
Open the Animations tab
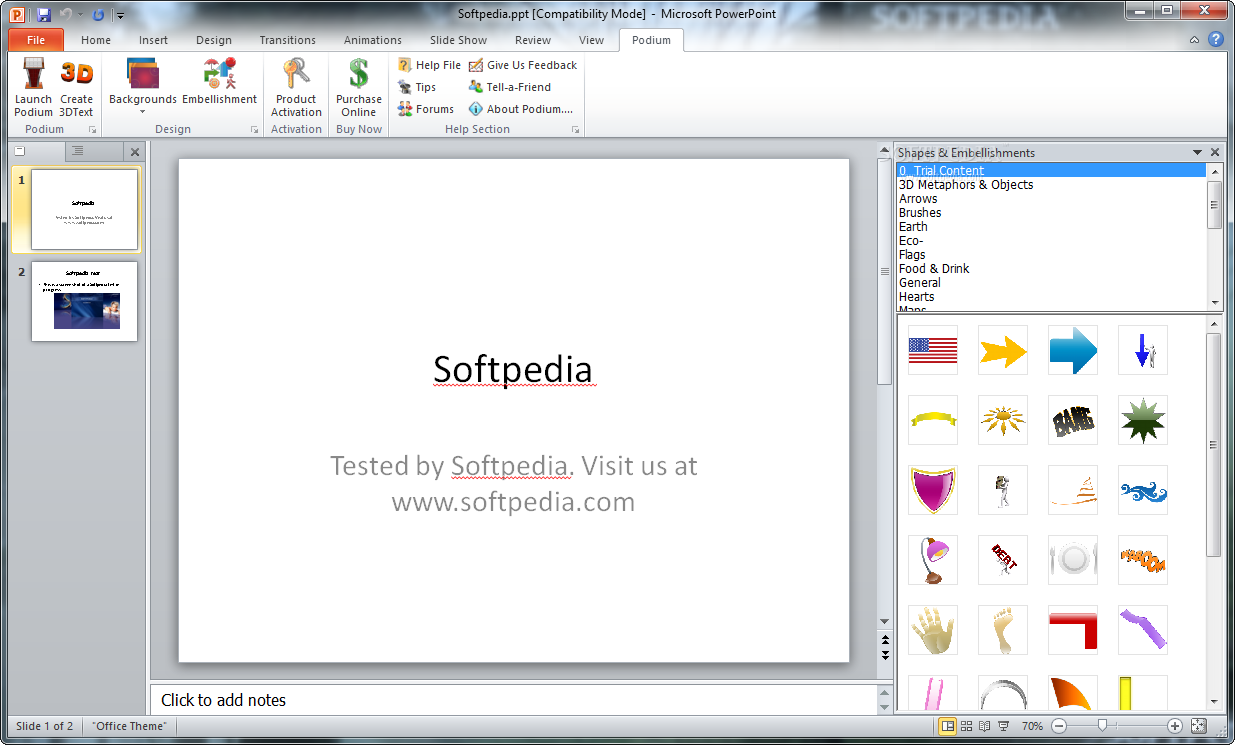(x=373, y=40)
